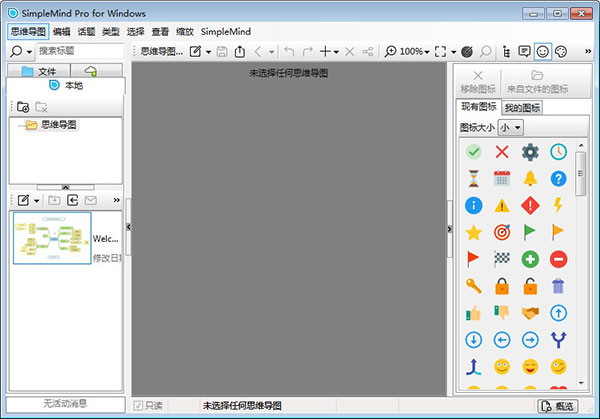Expand the search options dropdown arrow
The height and width of the screenshot is (419, 600).
click(x=30, y=51)
